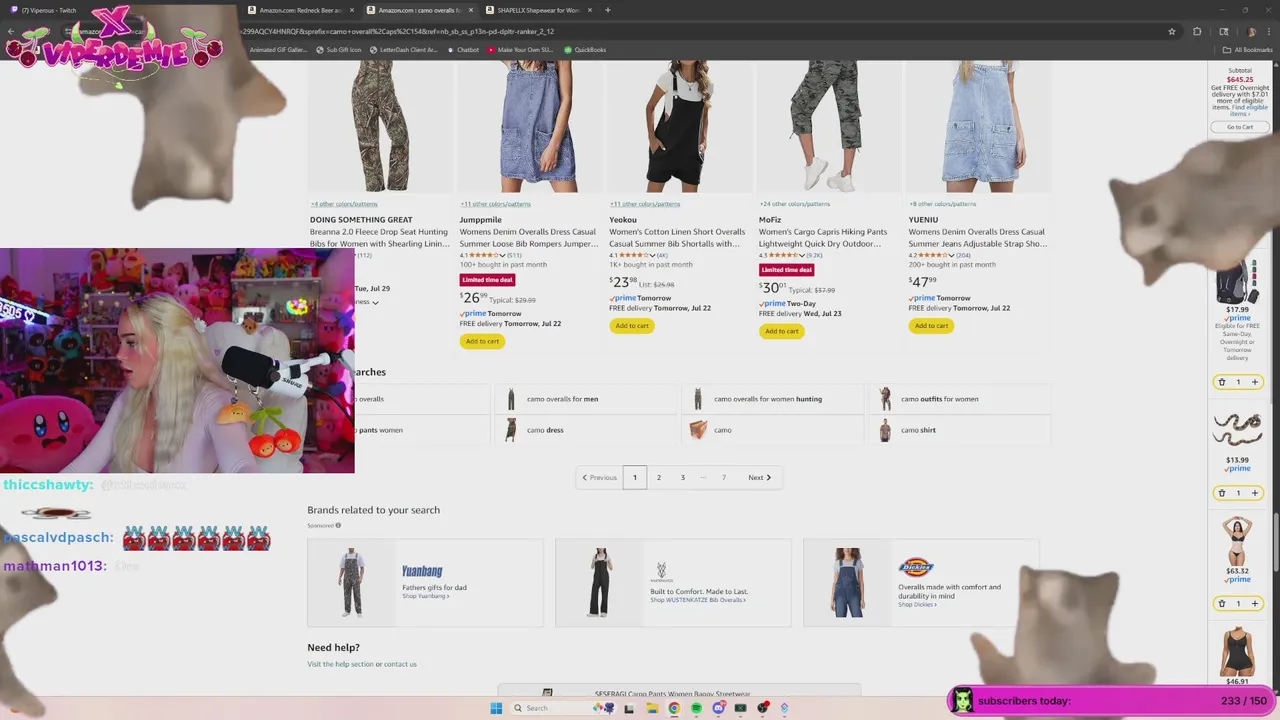Show YUENIU +8 other colors/patterns
The height and width of the screenshot is (720, 1280).
click(x=942, y=204)
